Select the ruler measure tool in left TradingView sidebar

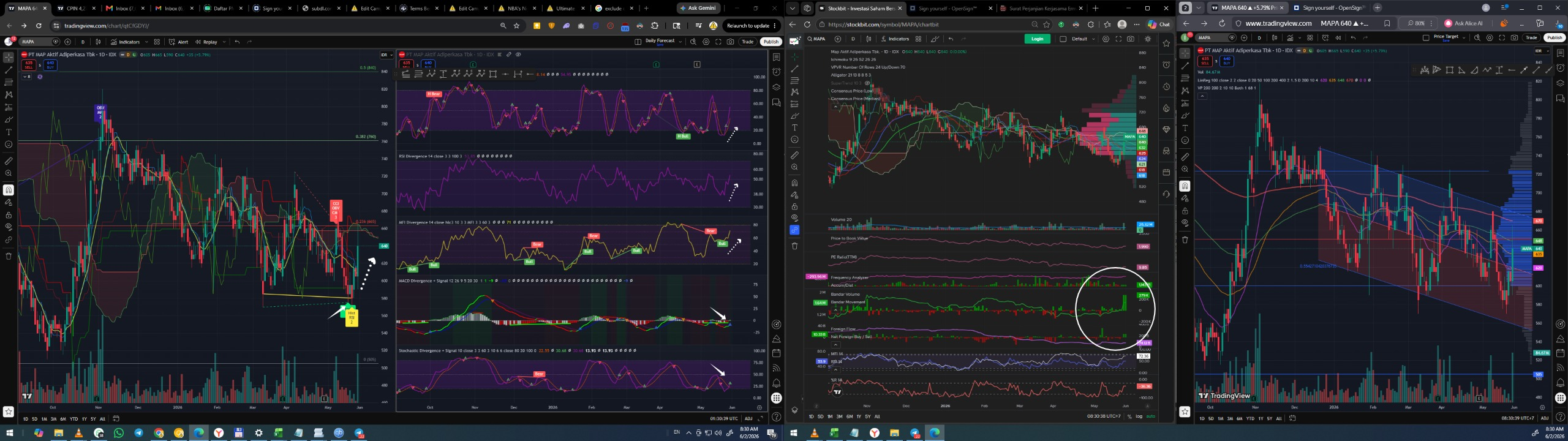[x=9, y=161]
